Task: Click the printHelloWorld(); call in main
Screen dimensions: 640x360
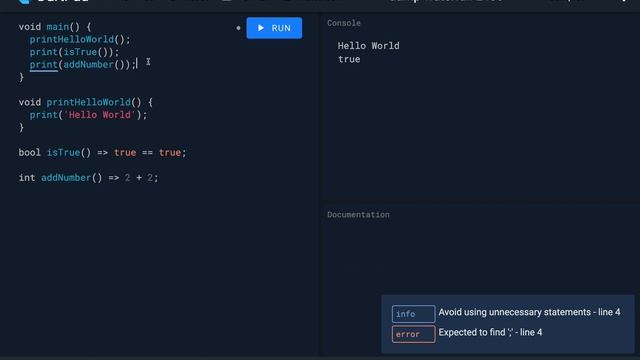Action: [x=80, y=40]
